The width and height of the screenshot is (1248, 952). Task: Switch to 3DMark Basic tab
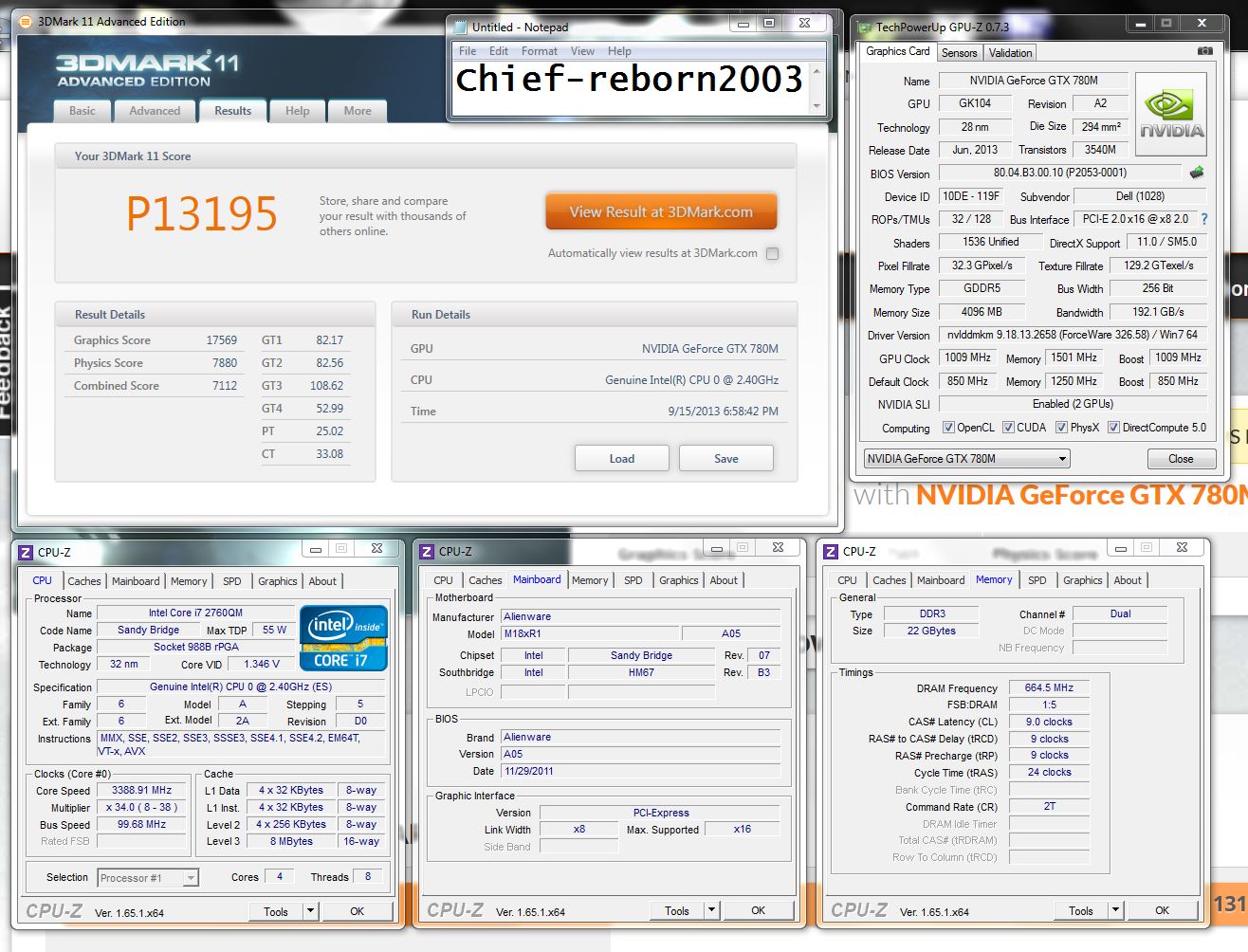click(83, 111)
